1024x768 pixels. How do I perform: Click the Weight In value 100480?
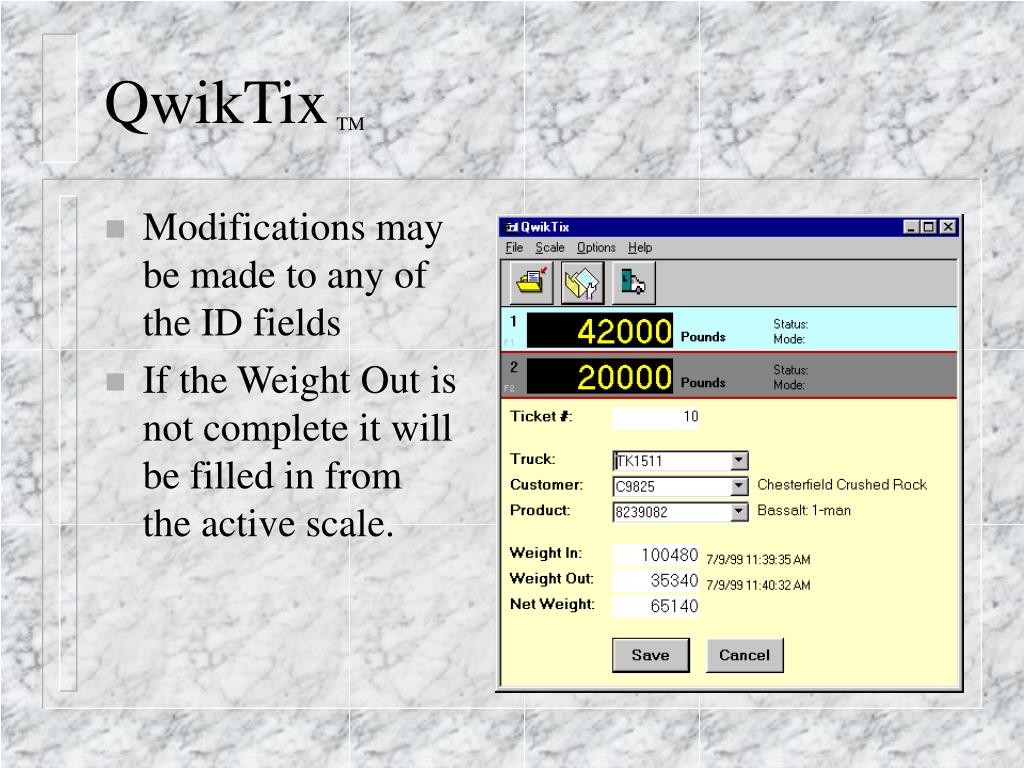[656, 555]
